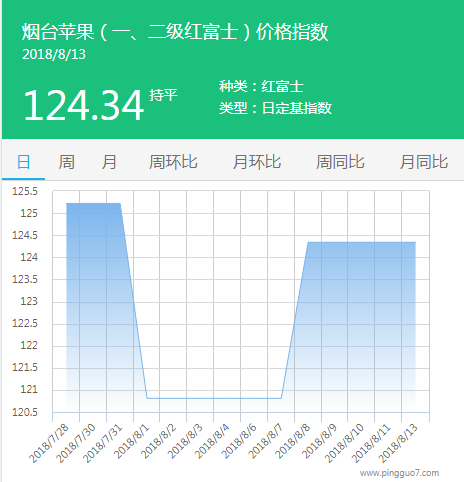The width and height of the screenshot is (464, 482).
Task: Switch to the 月环比 tab
Action: click(x=257, y=162)
